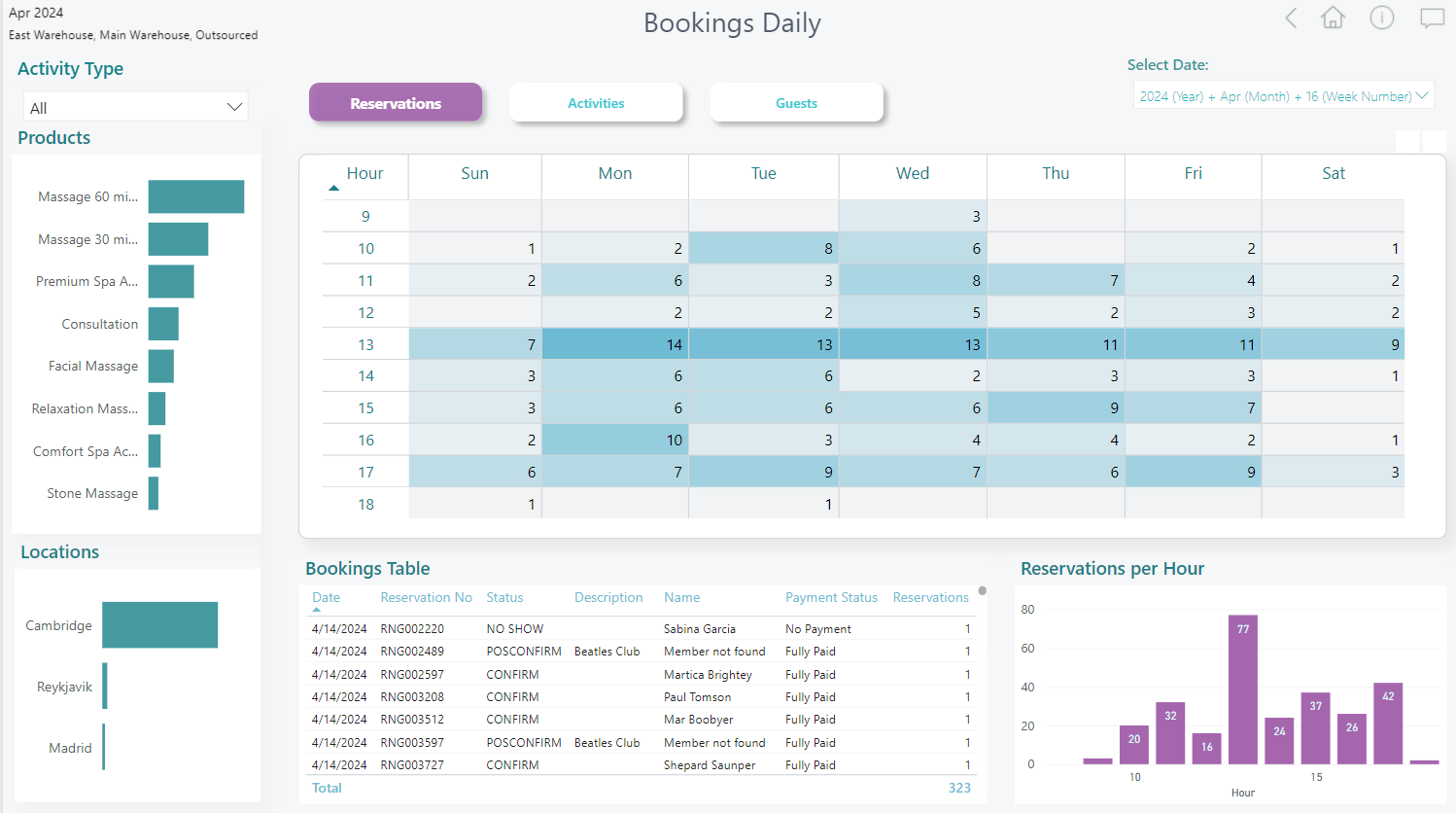
Task: Sort by Payment Status column header
Action: click(x=831, y=597)
